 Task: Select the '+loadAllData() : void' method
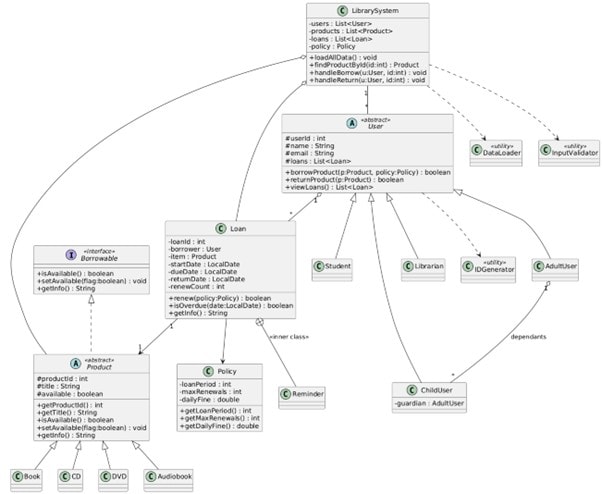[x=343, y=58]
